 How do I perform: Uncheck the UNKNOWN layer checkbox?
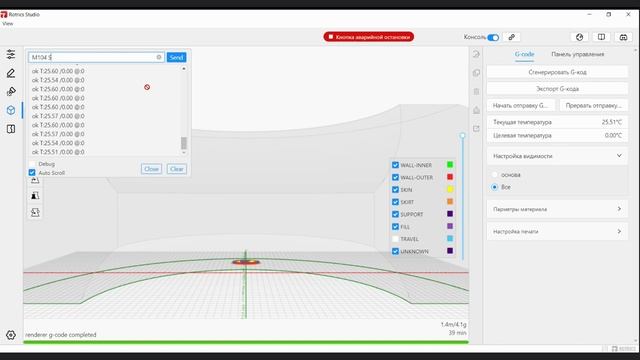point(395,251)
